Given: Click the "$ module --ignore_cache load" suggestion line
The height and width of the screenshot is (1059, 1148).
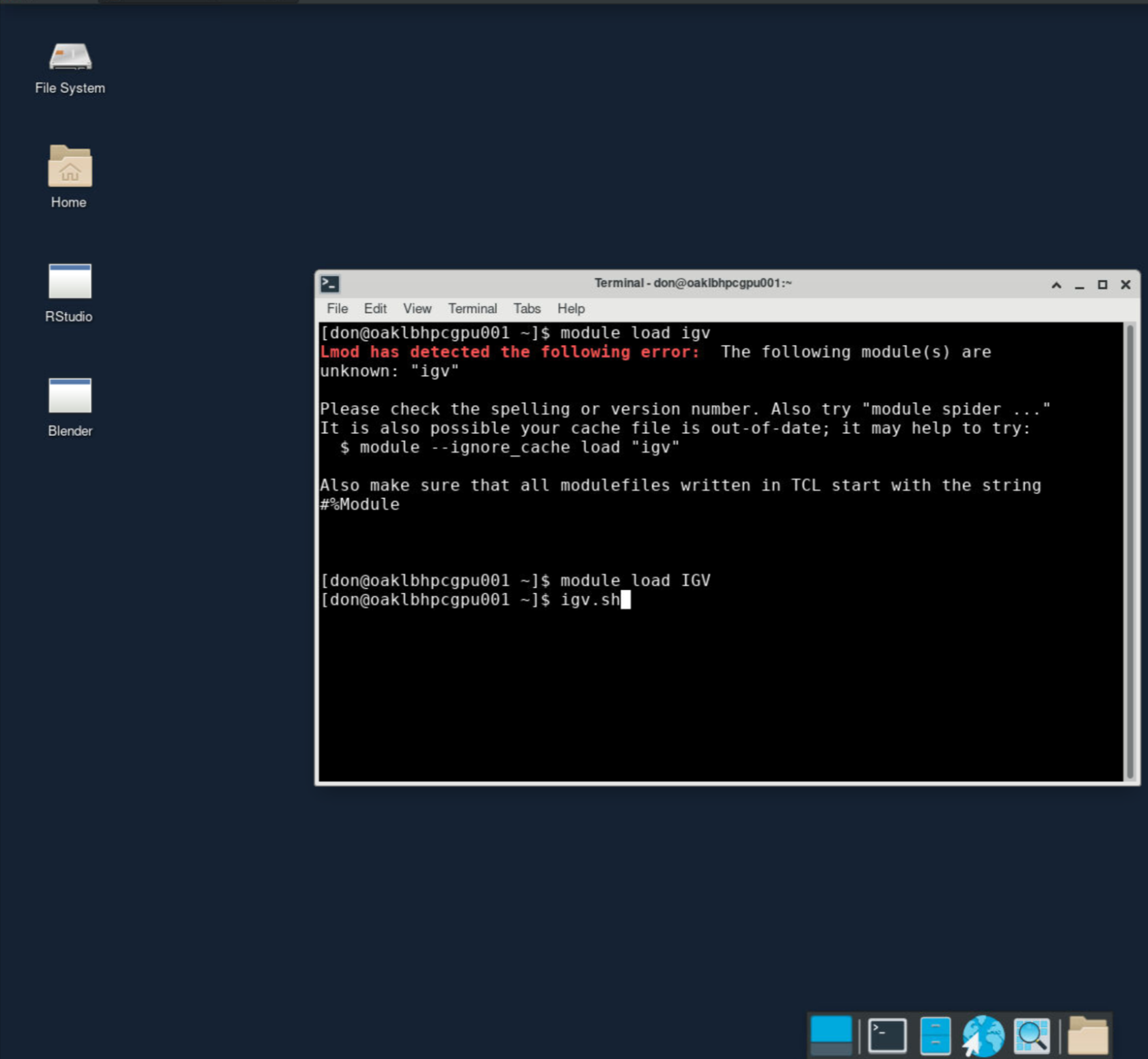Looking at the screenshot, I should pos(510,448).
